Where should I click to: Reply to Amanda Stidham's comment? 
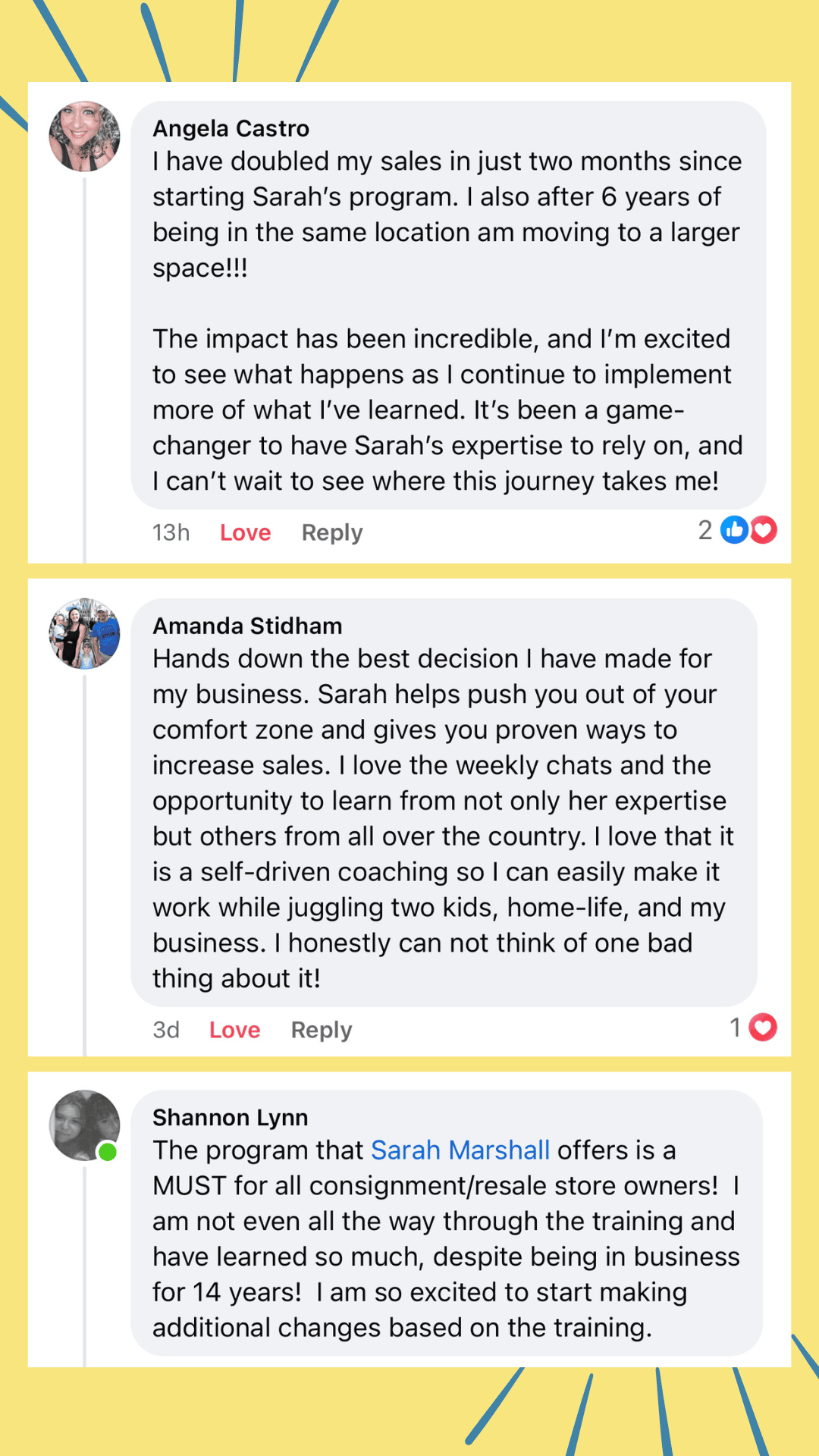[x=322, y=1030]
